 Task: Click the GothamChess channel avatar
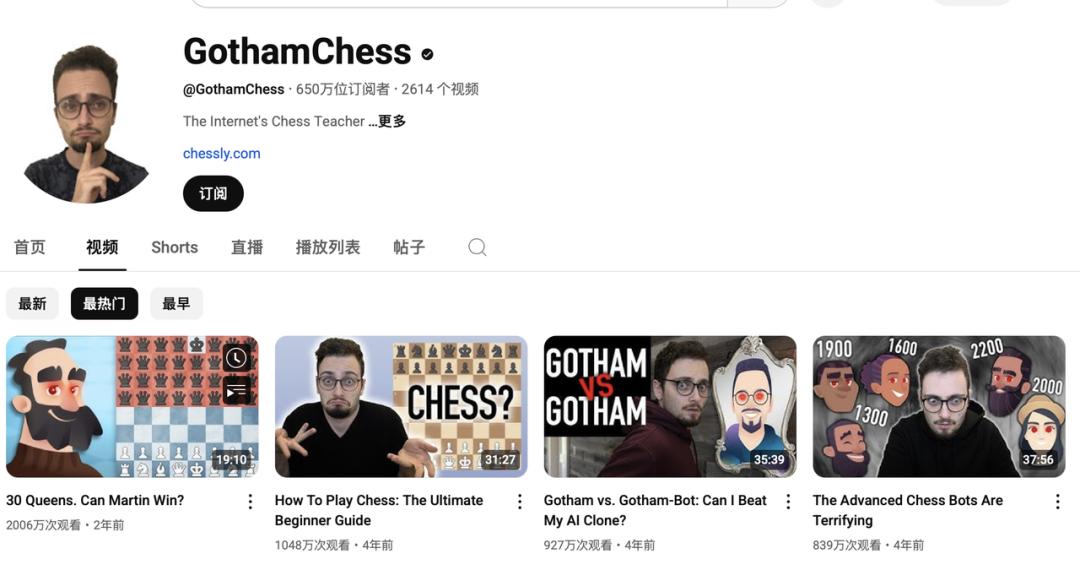pyautogui.click(x=86, y=124)
